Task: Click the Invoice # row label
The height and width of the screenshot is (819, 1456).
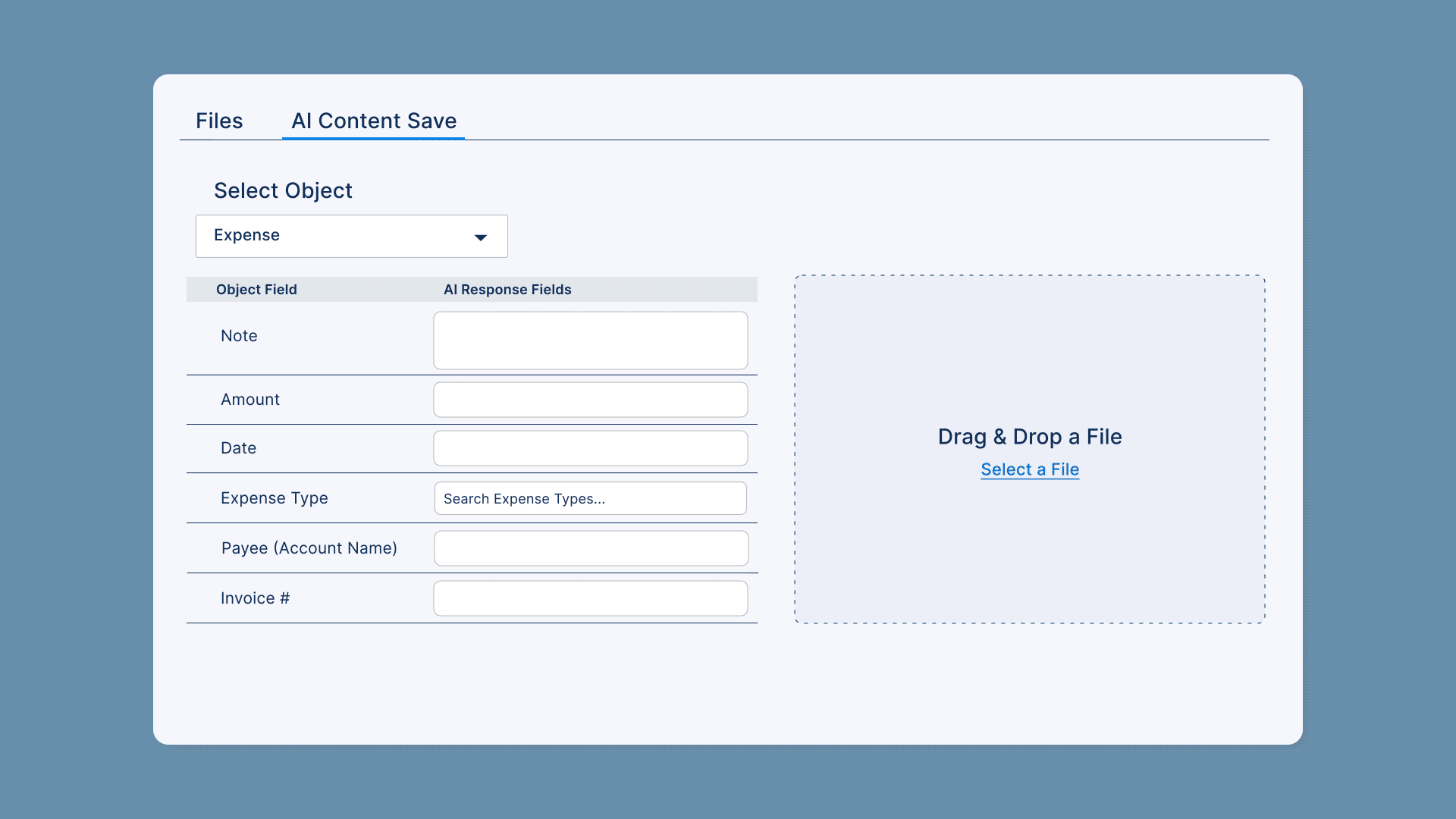Action: [x=255, y=598]
